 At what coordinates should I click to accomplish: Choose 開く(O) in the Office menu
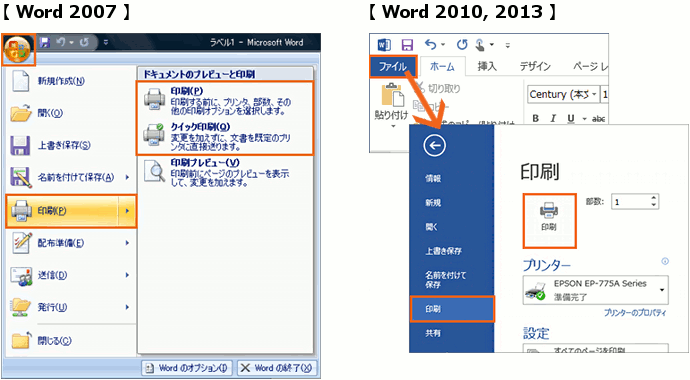point(71,113)
